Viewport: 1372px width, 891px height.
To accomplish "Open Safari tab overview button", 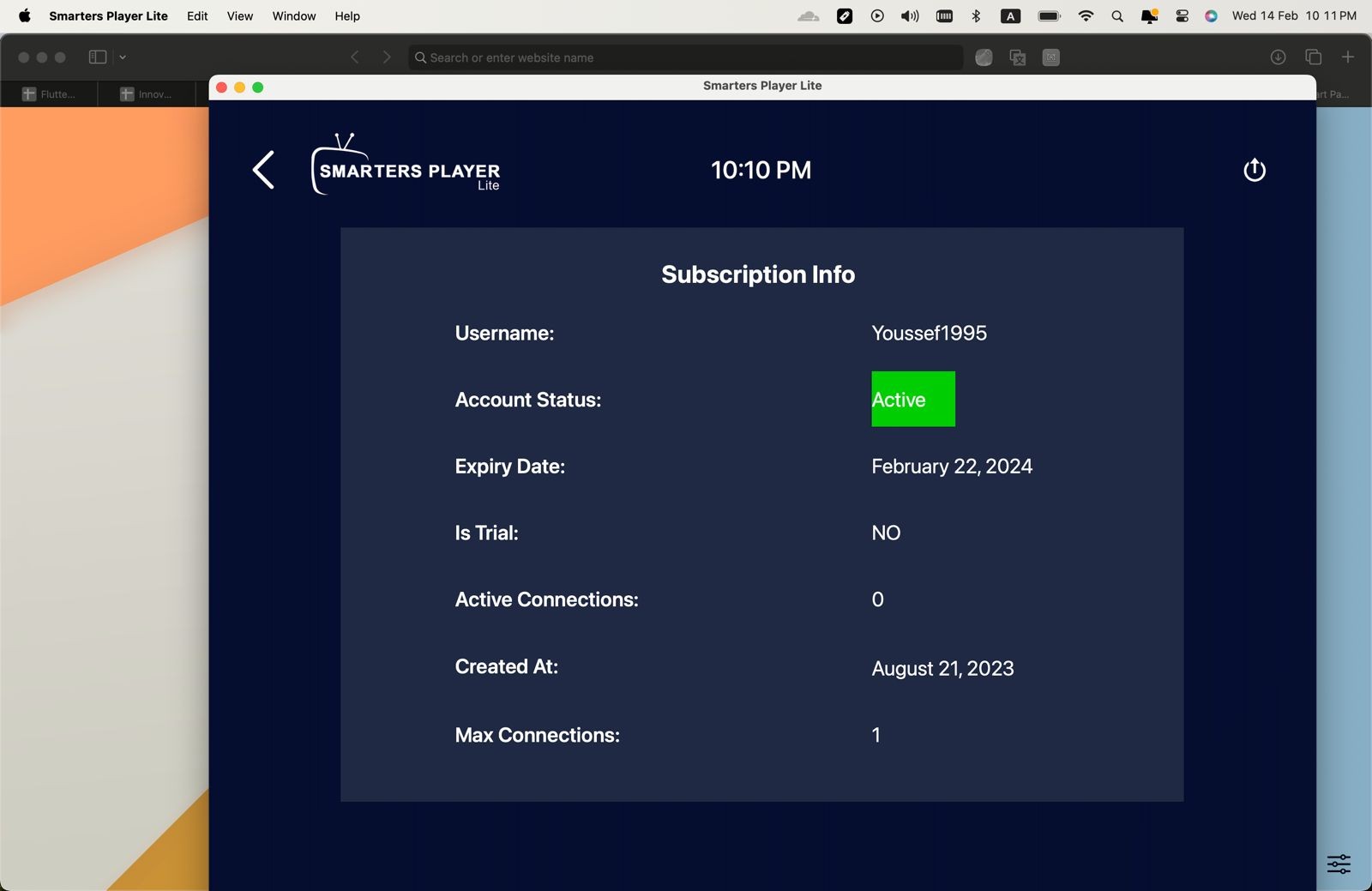I will click(1313, 57).
